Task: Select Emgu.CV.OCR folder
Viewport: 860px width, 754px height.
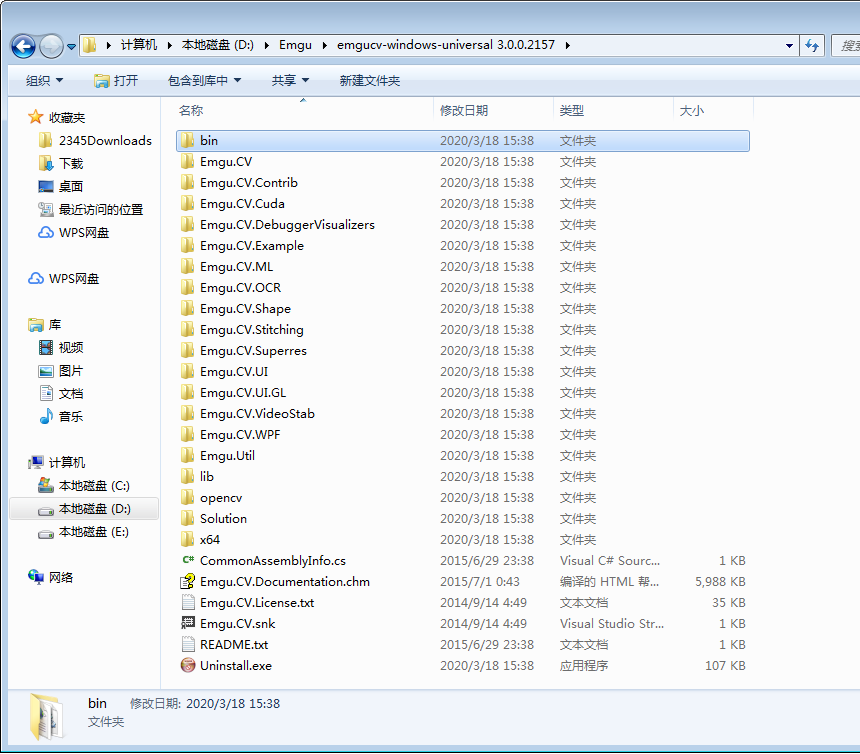Action: click(x=240, y=287)
